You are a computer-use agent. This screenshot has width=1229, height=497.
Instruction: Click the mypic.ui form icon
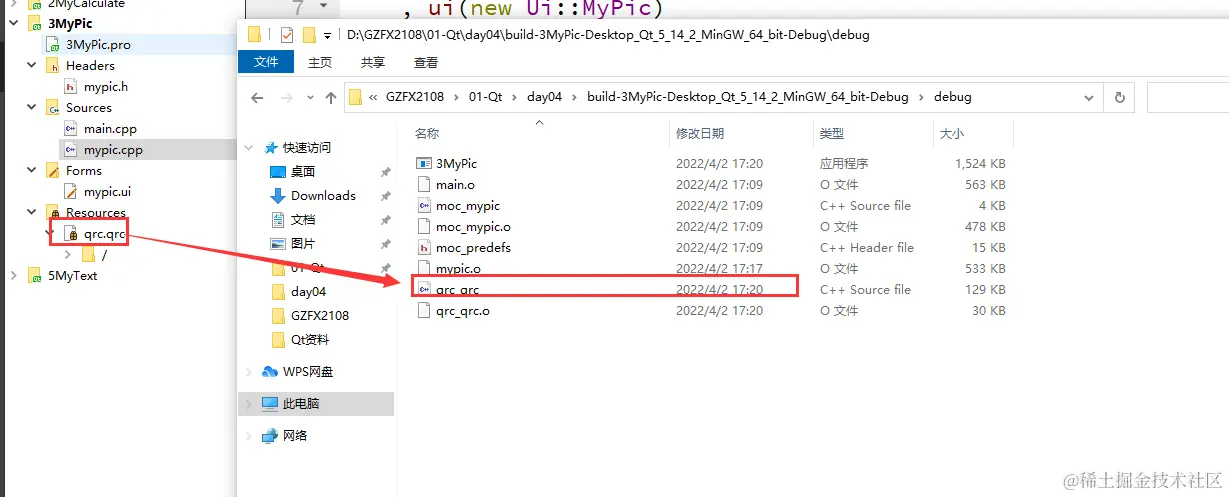pos(71,192)
